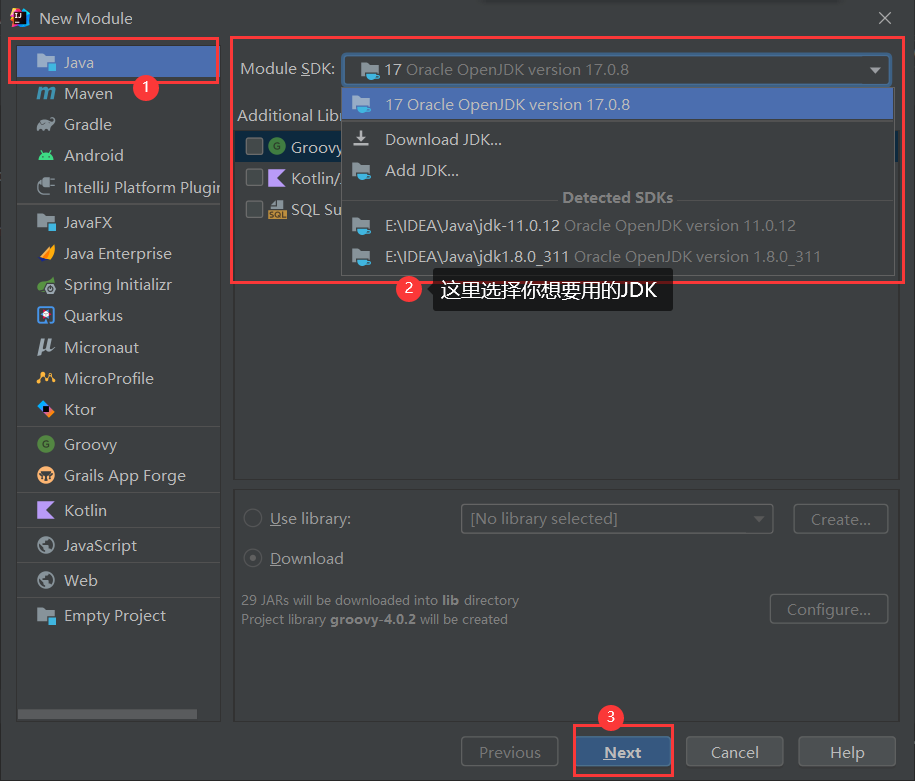Enable the Kotlin/JVM library checkbox
This screenshot has width=915, height=781.
pos(254,177)
